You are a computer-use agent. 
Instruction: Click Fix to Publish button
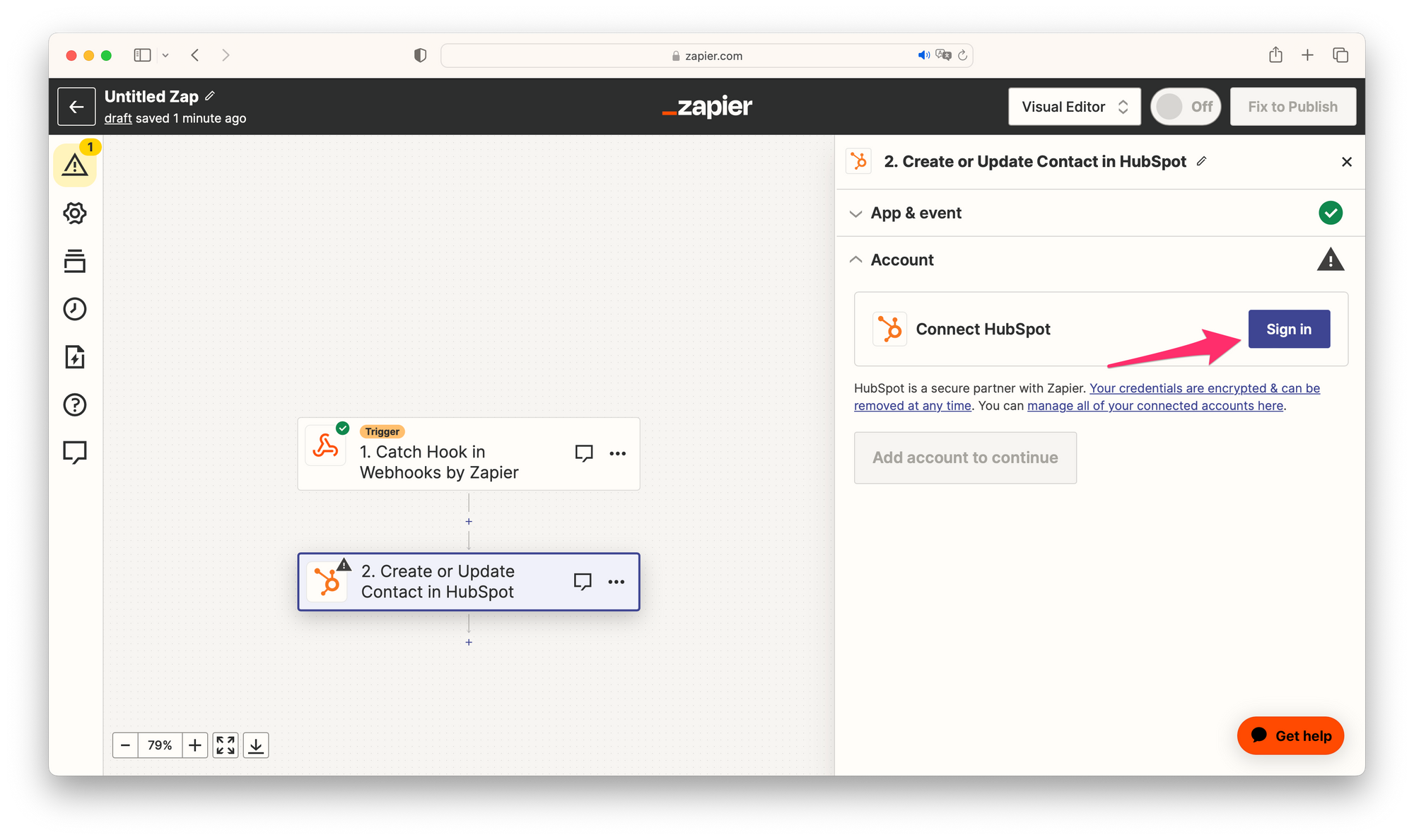pyautogui.click(x=1292, y=107)
